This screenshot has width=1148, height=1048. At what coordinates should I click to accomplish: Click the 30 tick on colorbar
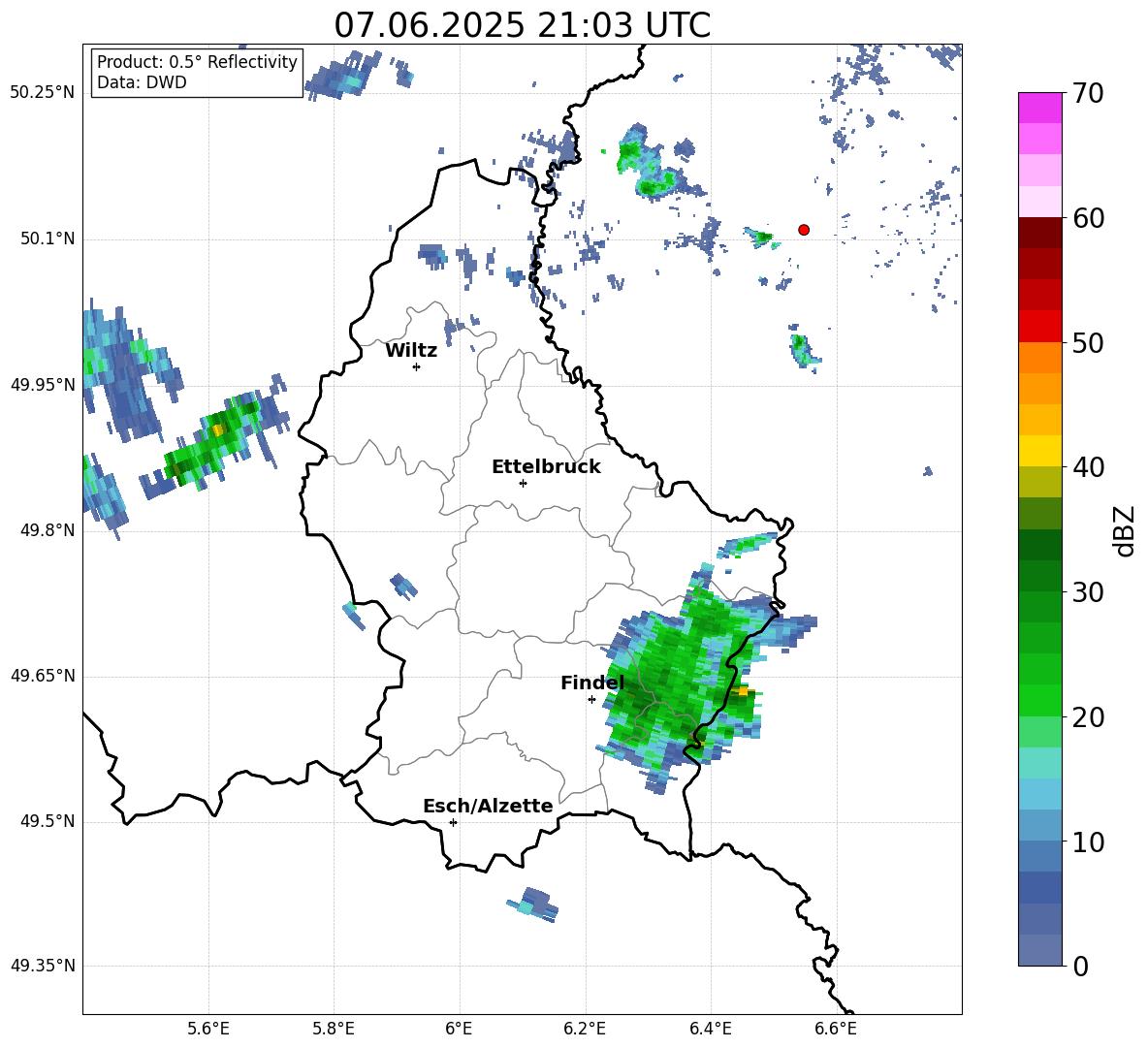click(1087, 592)
